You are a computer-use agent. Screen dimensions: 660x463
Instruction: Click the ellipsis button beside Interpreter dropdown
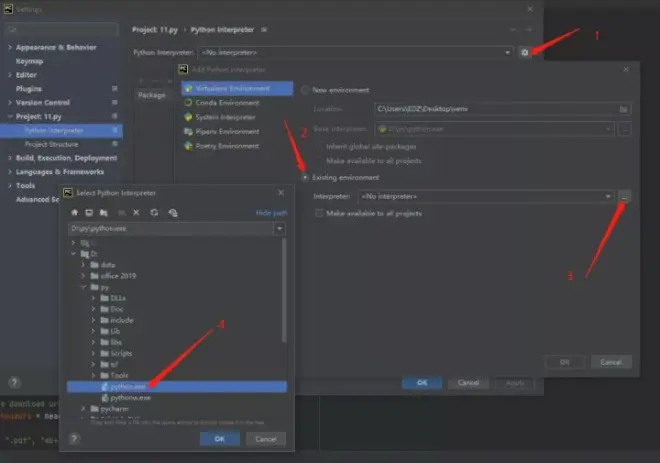(x=625, y=197)
